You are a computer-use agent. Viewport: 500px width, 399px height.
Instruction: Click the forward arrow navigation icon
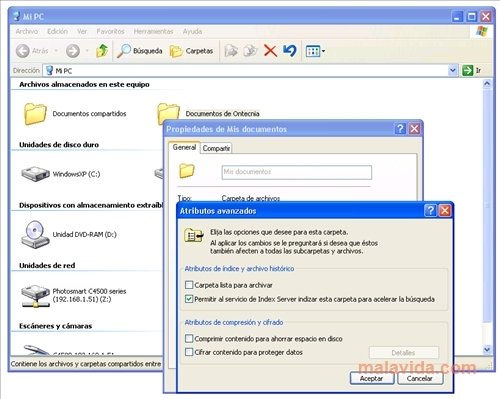coord(73,51)
